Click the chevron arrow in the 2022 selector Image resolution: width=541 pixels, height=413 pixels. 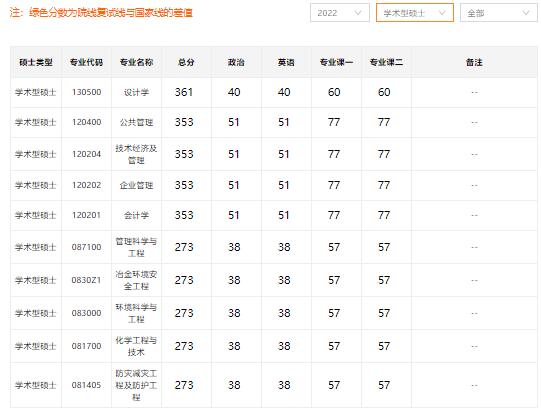pyautogui.click(x=358, y=13)
